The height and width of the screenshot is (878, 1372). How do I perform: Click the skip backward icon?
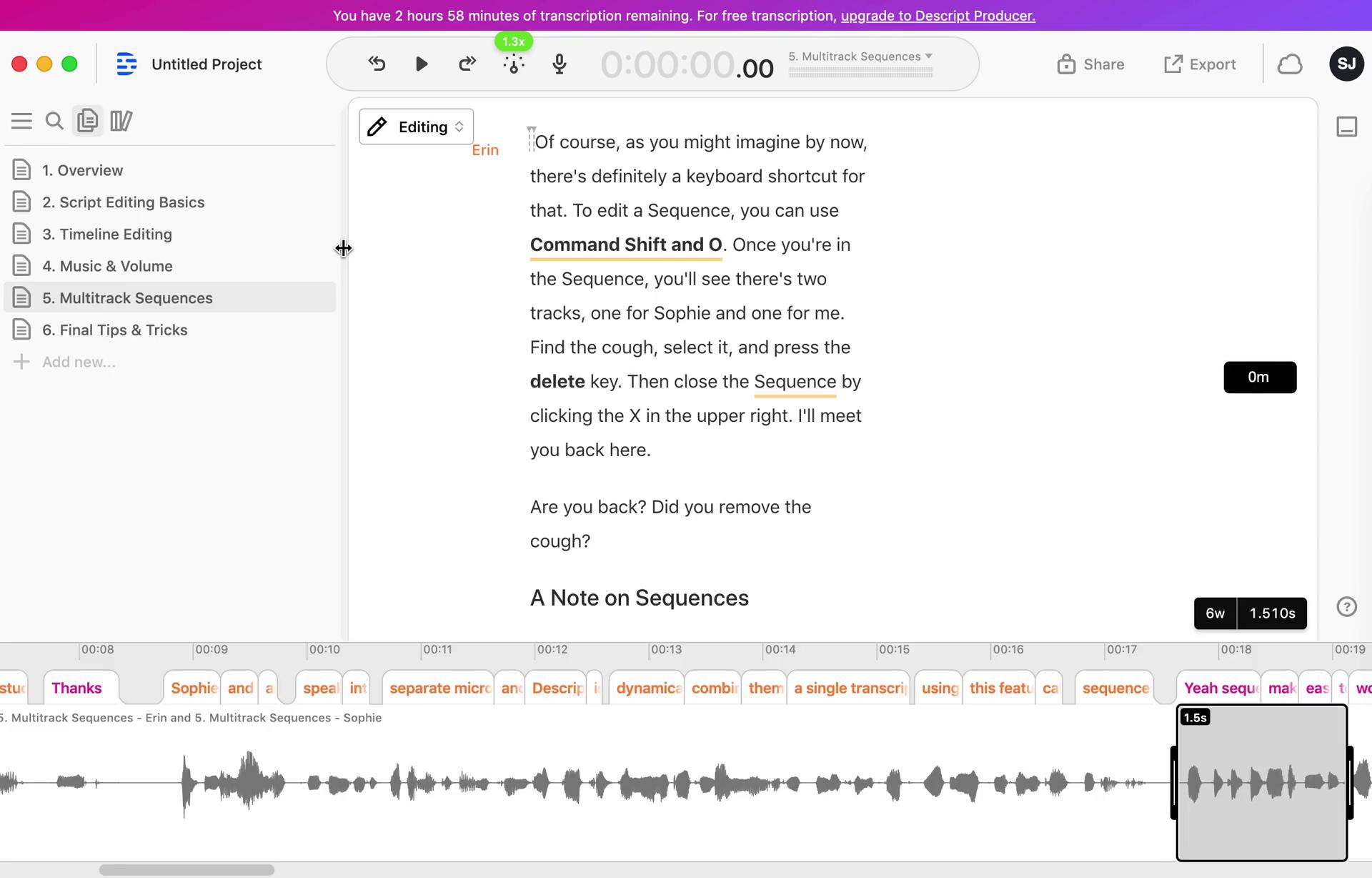pos(376,63)
